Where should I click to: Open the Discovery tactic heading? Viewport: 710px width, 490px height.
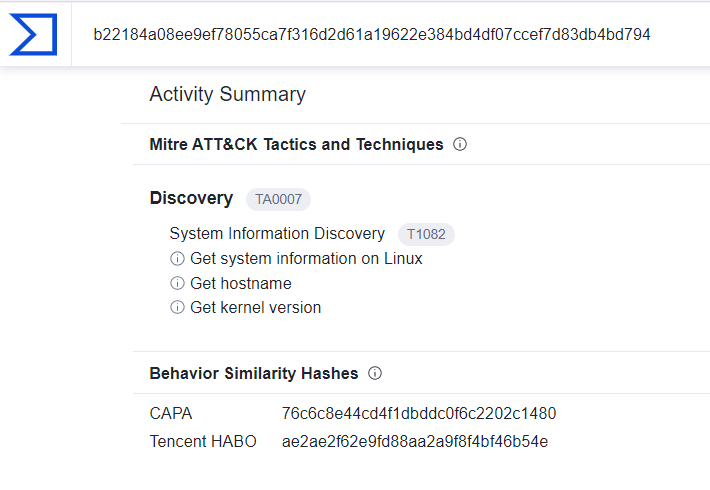[191, 198]
